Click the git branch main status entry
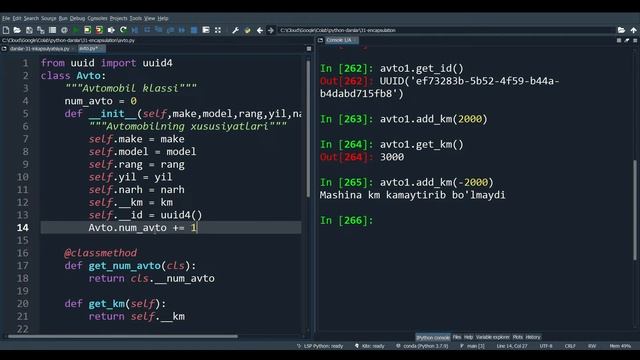The height and width of the screenshot is (360, 640). click(472, 346)
